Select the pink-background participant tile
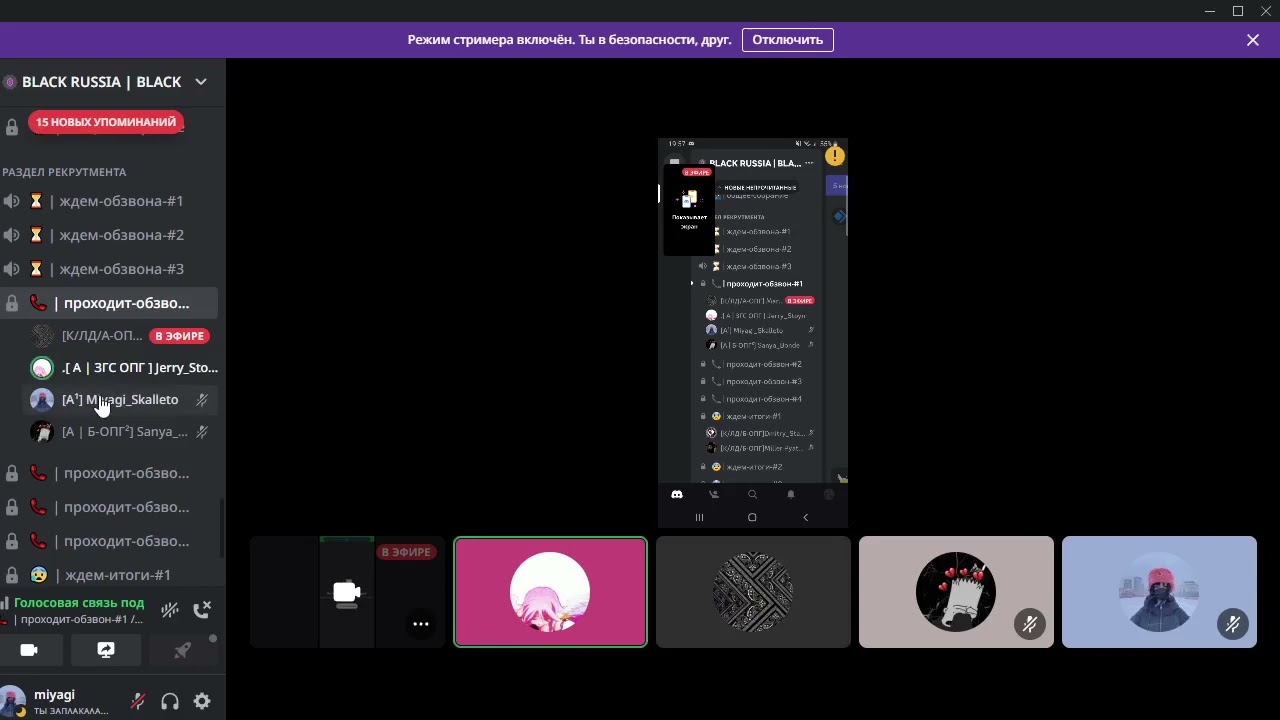This screenshot has width=1280, height=720. (x=551, y=592)
